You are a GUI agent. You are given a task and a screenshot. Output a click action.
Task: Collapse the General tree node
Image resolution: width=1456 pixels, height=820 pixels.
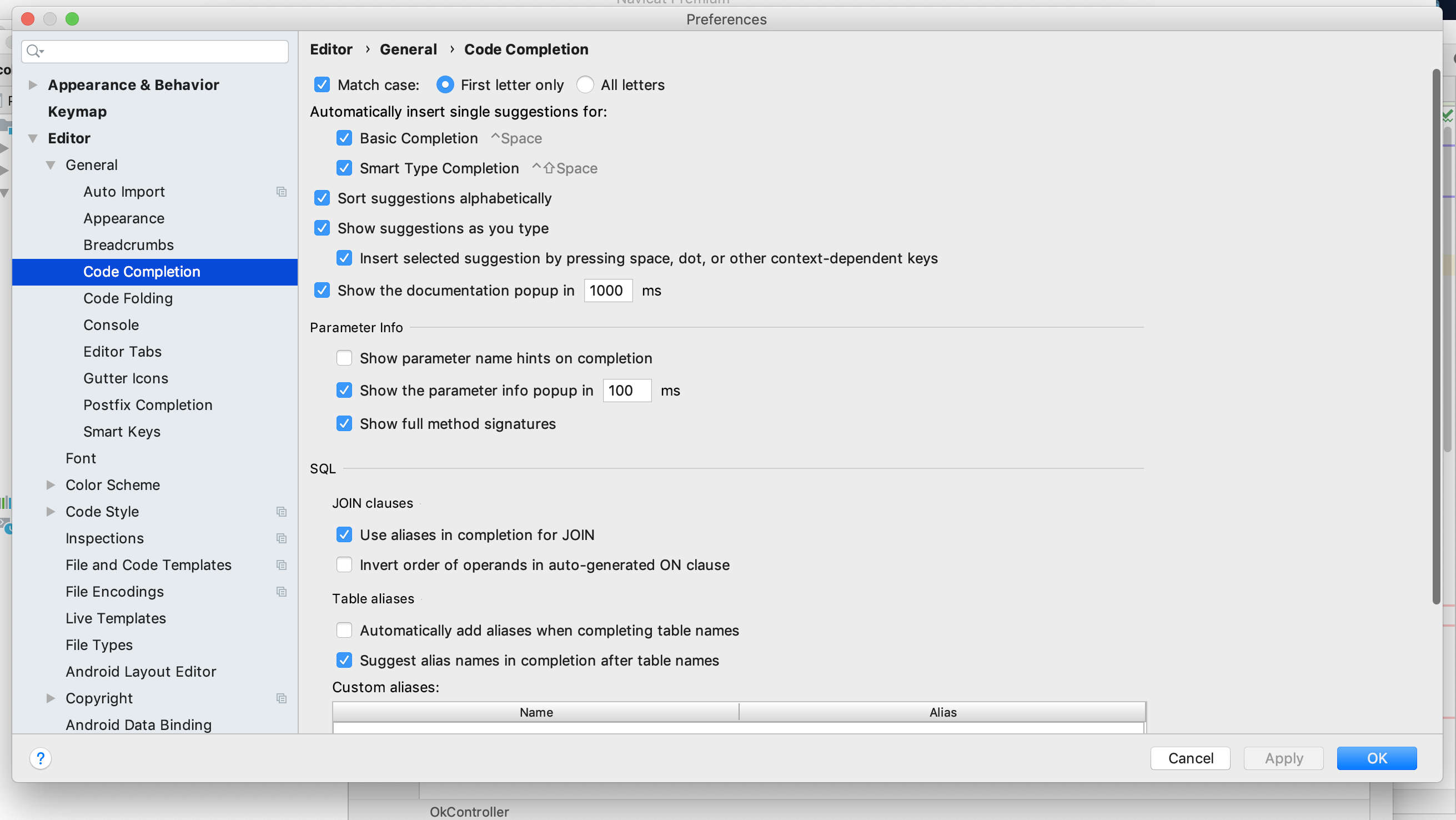pos(51,165)
